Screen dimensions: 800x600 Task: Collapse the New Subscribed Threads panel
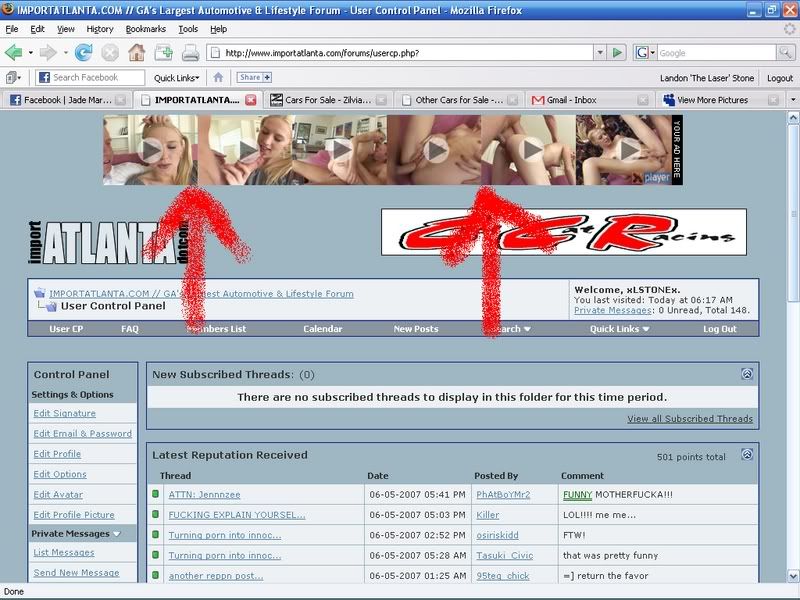[x=747, y=374]
